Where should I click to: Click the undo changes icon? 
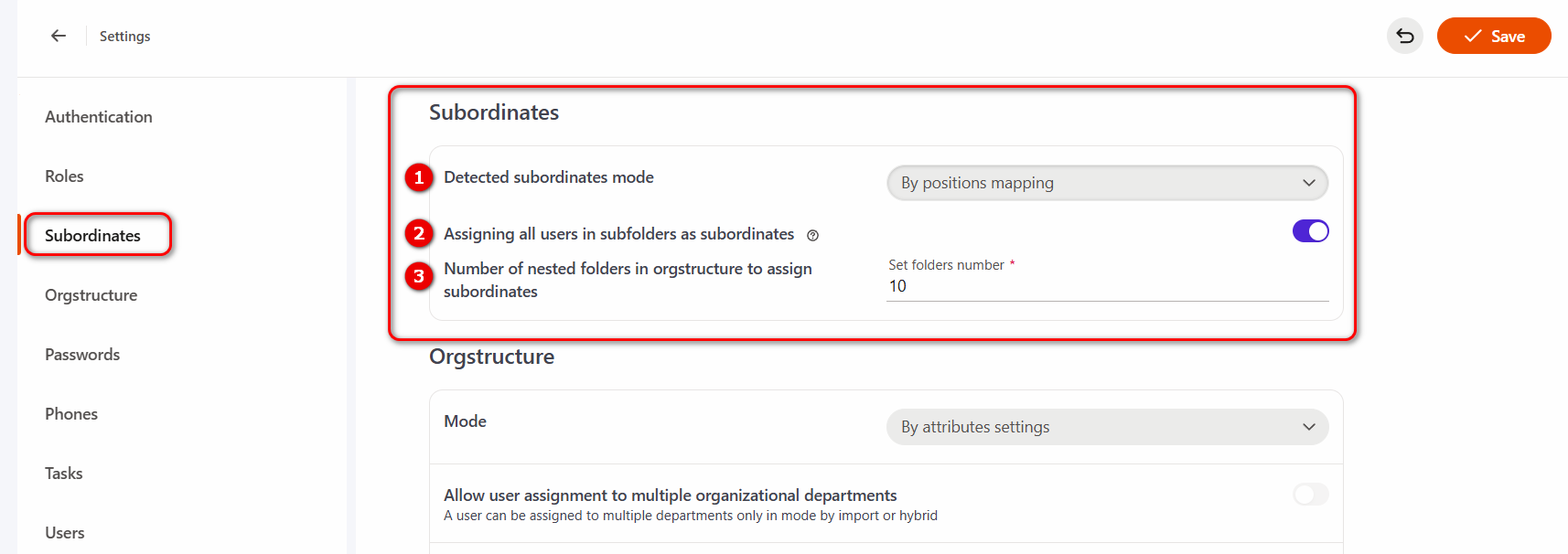[x=1405, y=37]
